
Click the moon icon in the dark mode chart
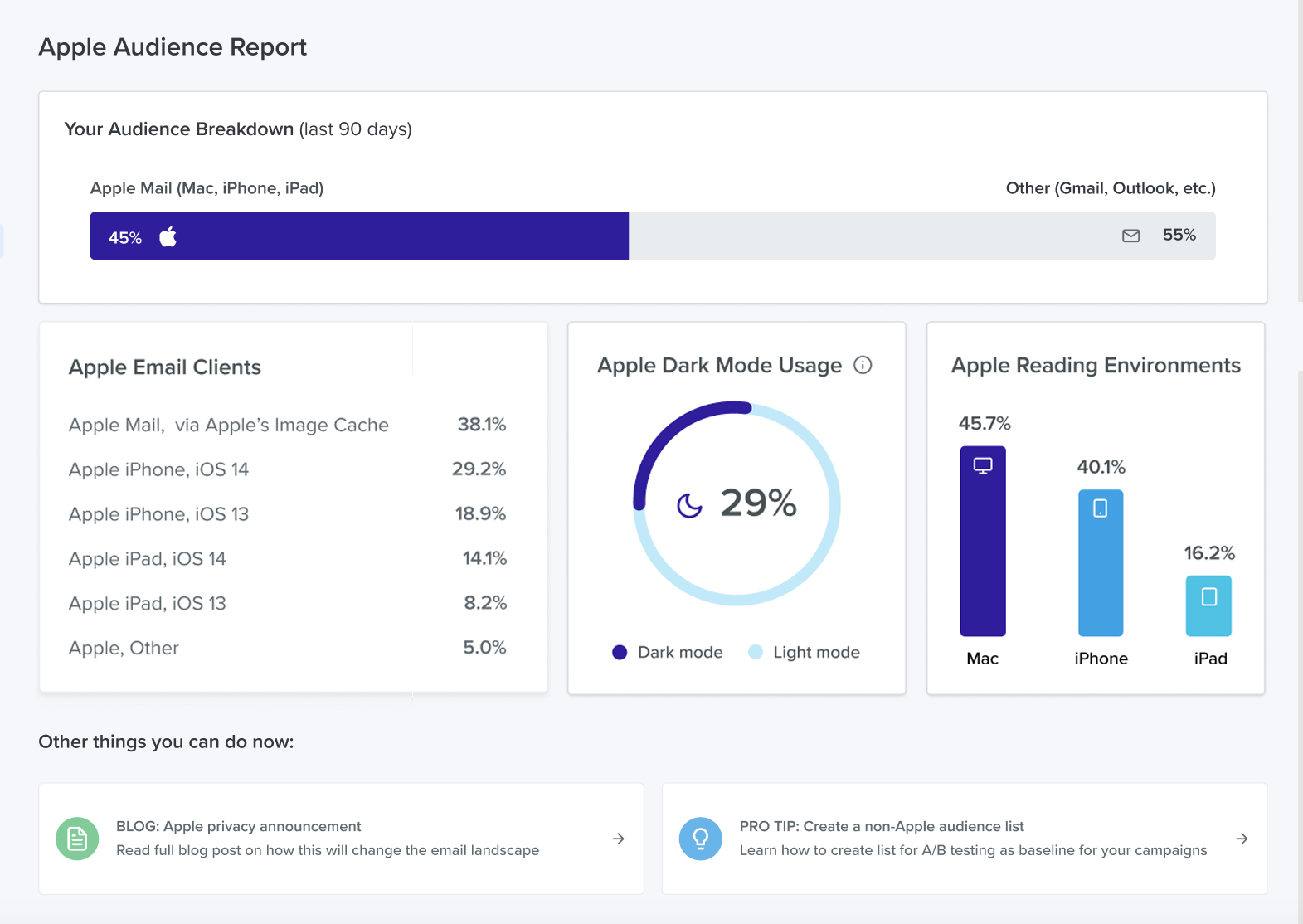(x=689, y=505)
